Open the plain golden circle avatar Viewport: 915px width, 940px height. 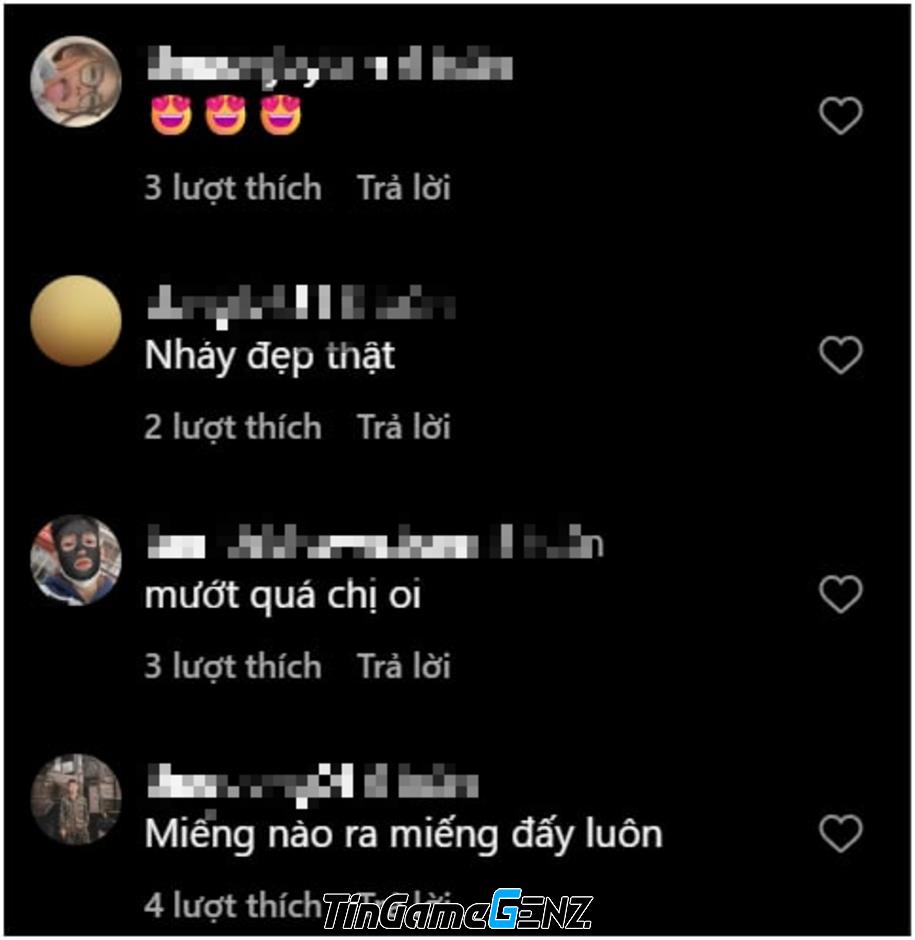76,321
